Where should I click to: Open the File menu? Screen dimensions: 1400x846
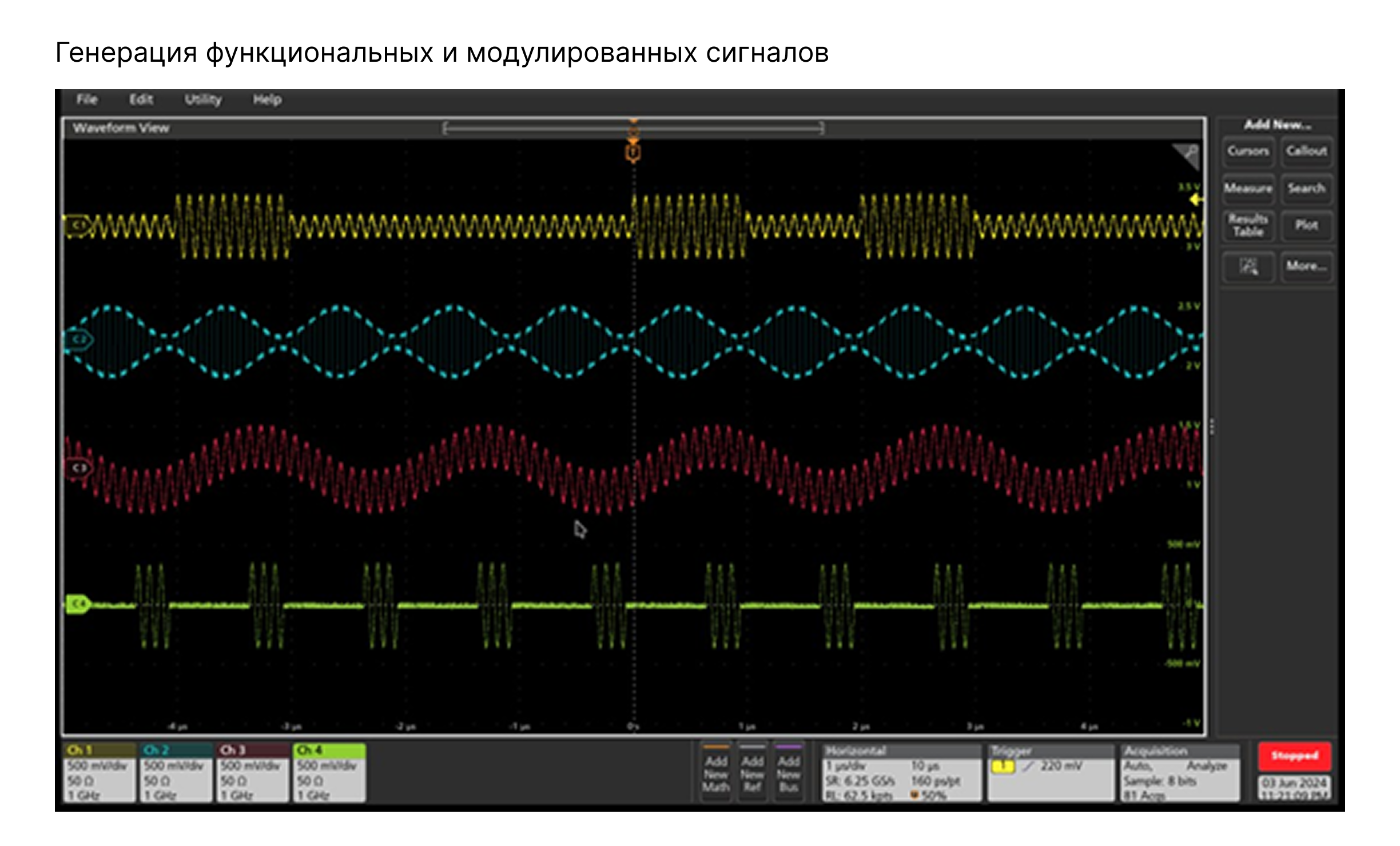(87, 99)
